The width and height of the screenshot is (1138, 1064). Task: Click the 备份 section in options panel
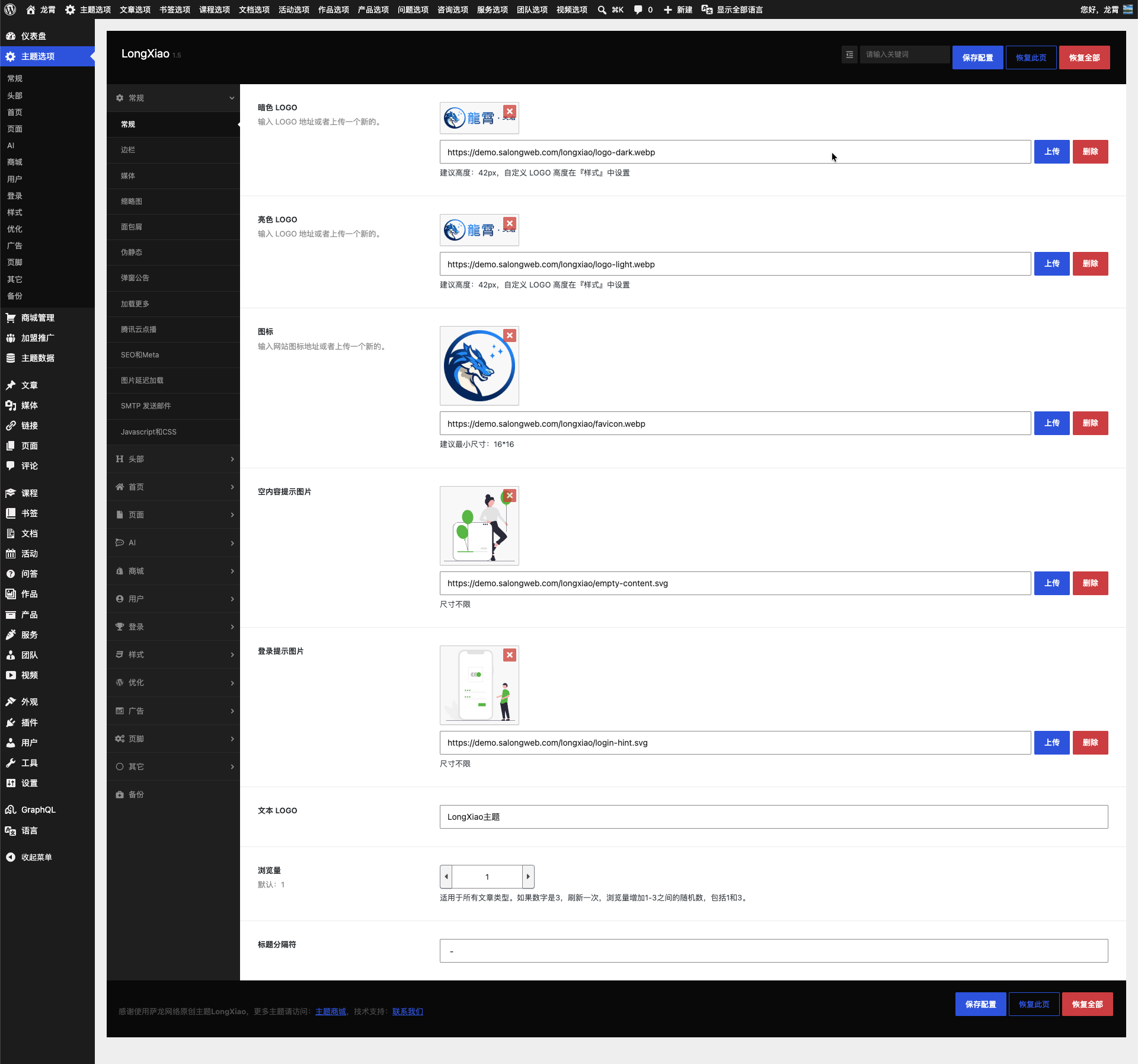tap(173, 794)
